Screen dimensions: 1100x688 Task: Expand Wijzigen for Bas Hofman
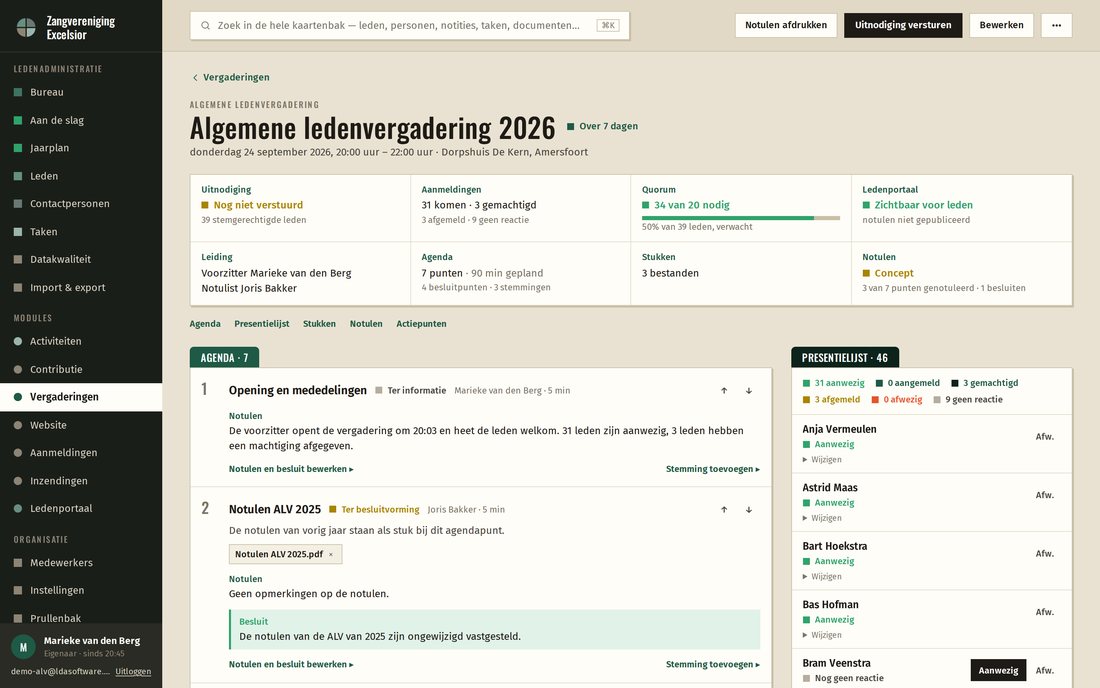(822, 635)
